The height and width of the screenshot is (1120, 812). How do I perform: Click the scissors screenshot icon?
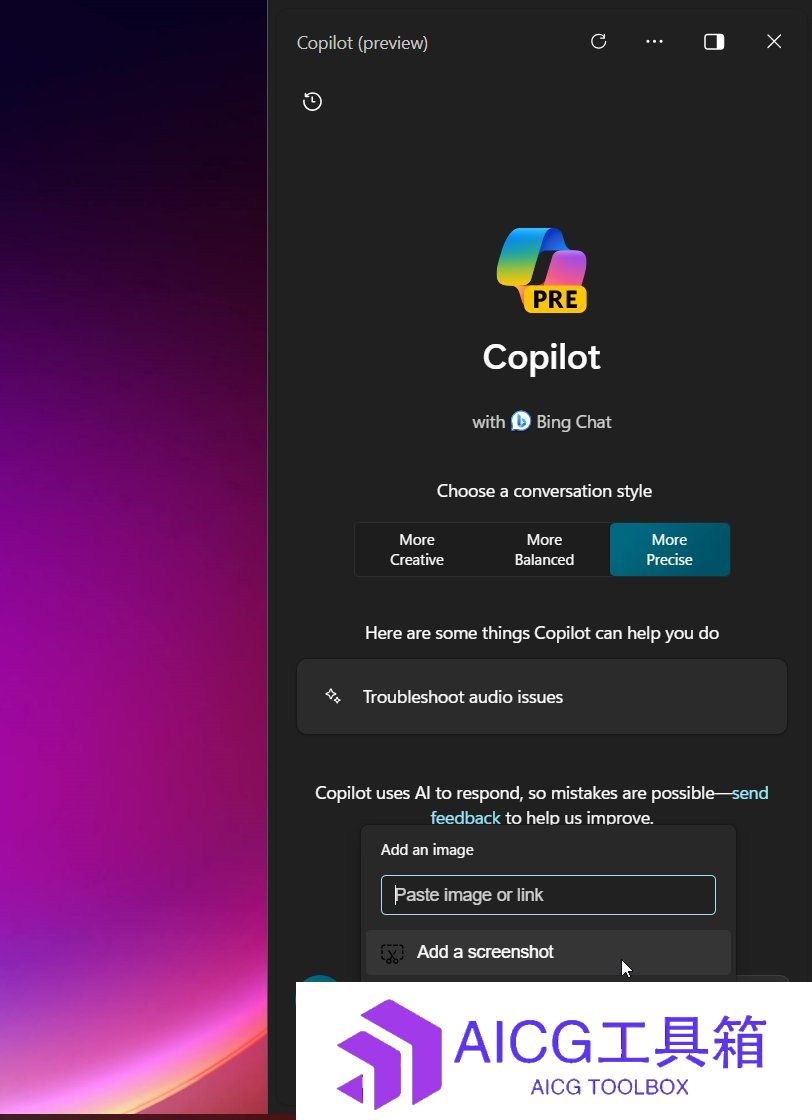pyautogui.click(x=392, y=953)
